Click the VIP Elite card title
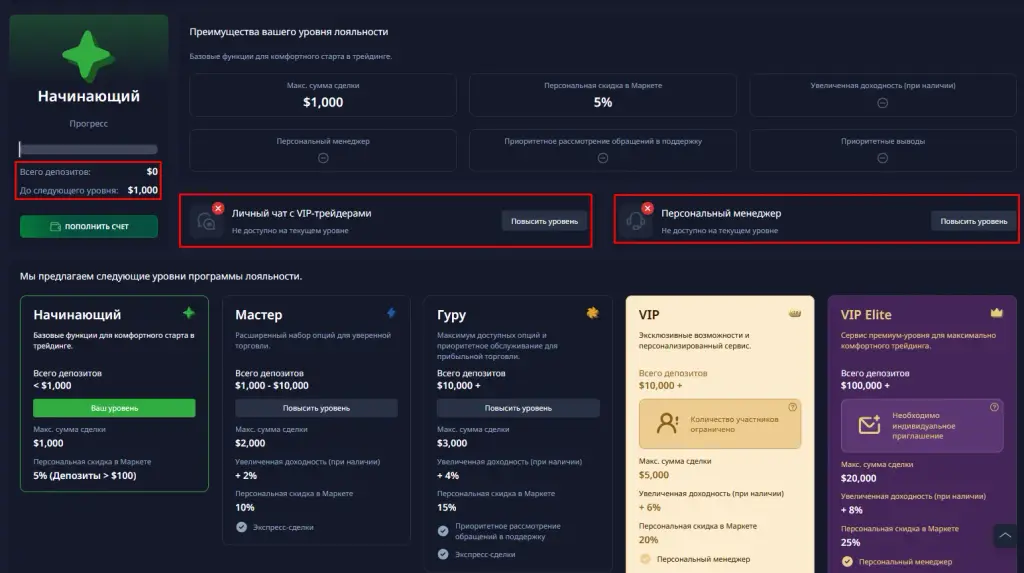The height and width of the screenshot is (573, 1024). 866,314
